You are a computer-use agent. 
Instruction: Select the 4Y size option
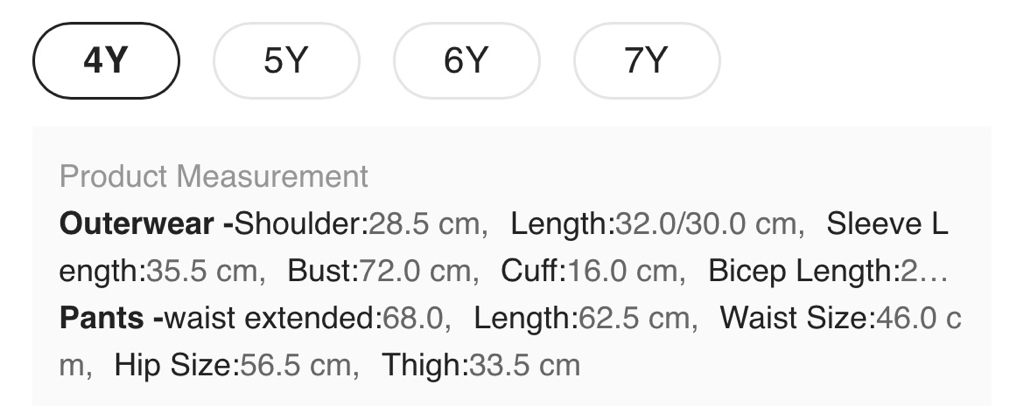pos(106,61)
